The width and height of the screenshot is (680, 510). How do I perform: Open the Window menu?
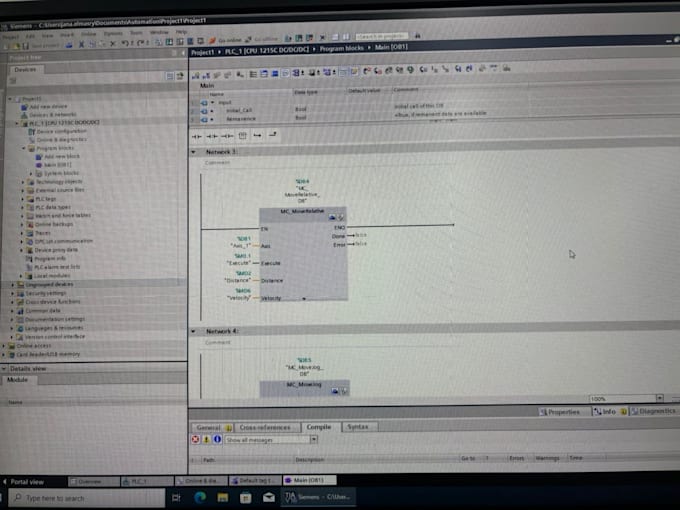159,32
